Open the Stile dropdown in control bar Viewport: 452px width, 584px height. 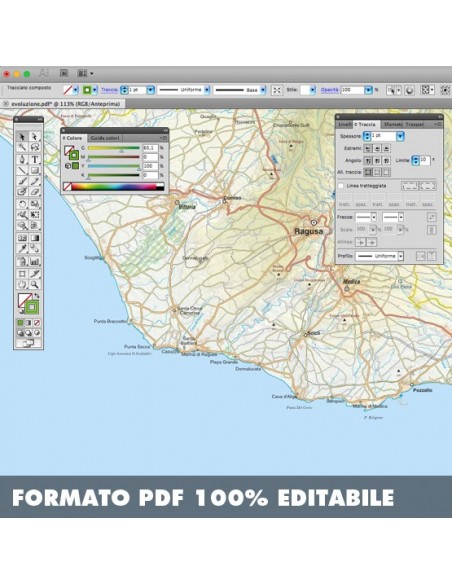click(312, 90)
